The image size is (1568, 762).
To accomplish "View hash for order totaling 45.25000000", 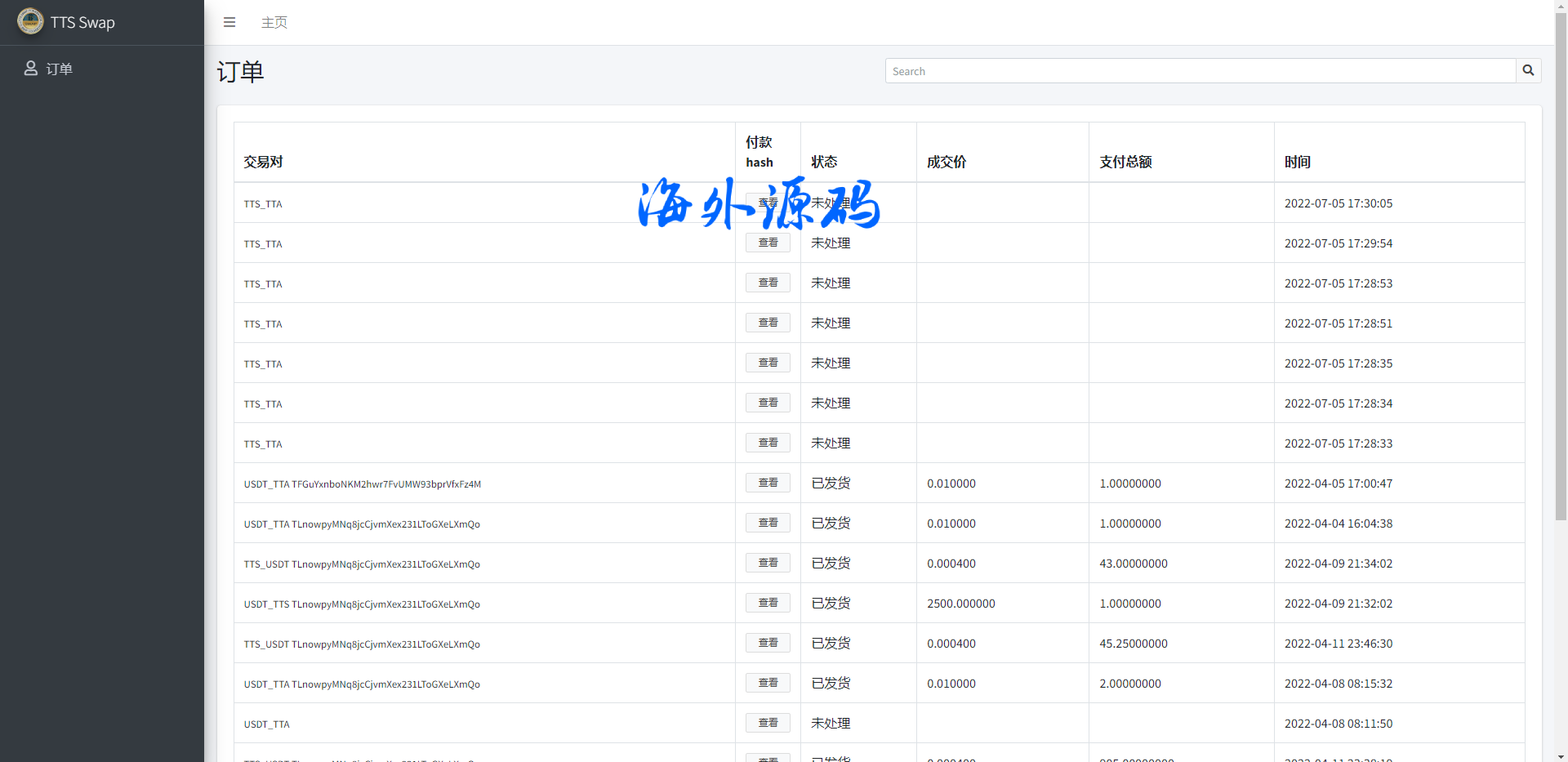I will [768, 643].
